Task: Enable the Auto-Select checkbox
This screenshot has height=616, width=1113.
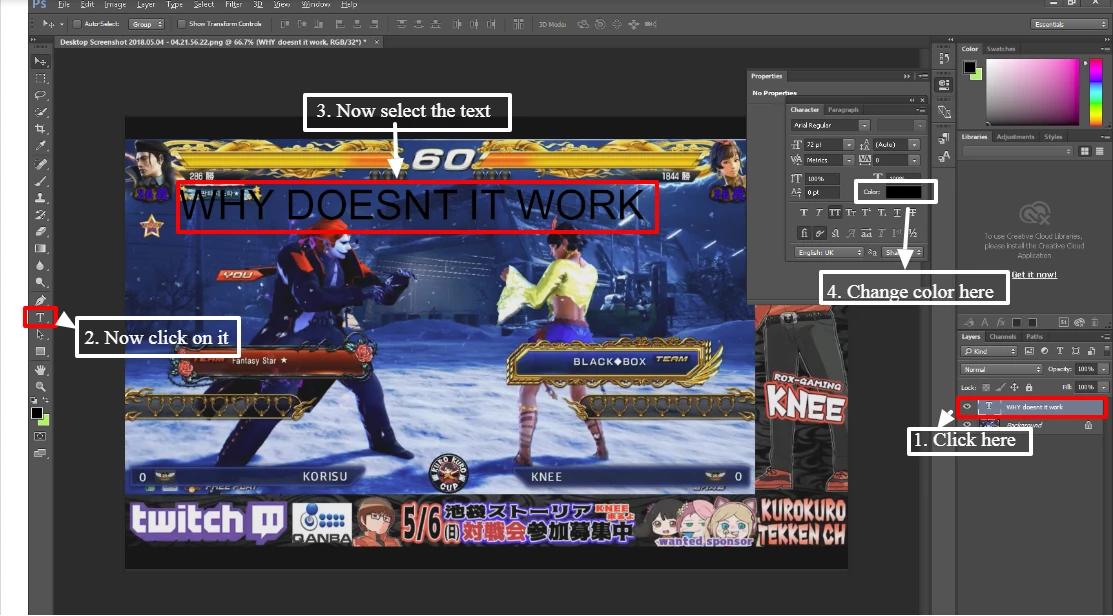Action: pos(77,24)
